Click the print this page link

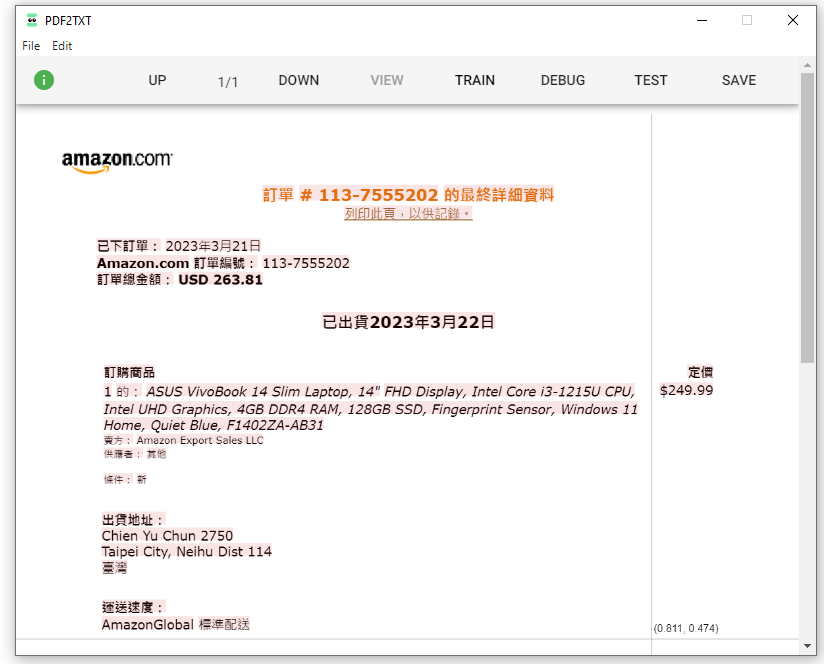point(408,213)
